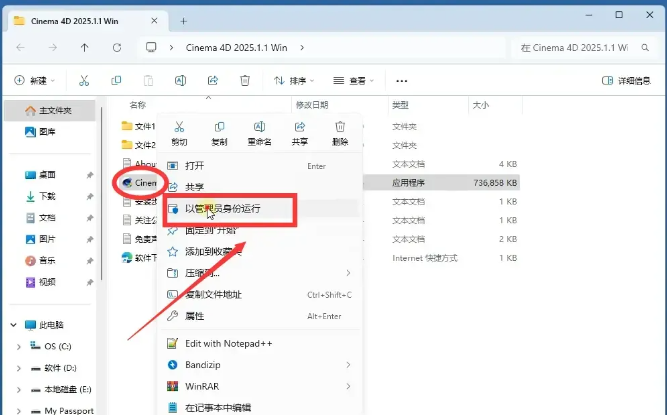The height and width of the screenshot is (415, 667).
Task: Sort by the 修改日期 column header
Action: pyautogui.click(x=312, y=105)
